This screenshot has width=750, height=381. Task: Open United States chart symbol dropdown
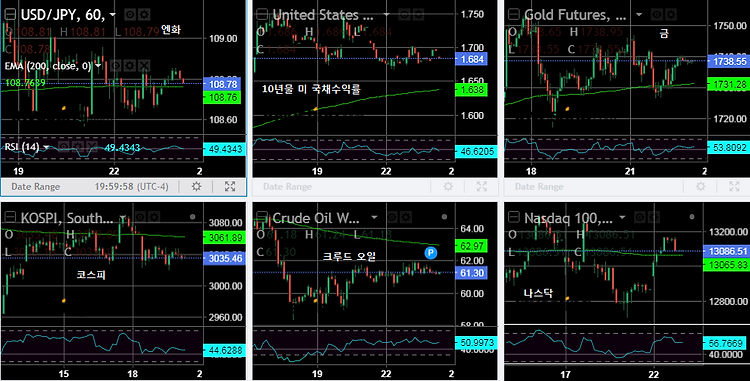[386, 15]
